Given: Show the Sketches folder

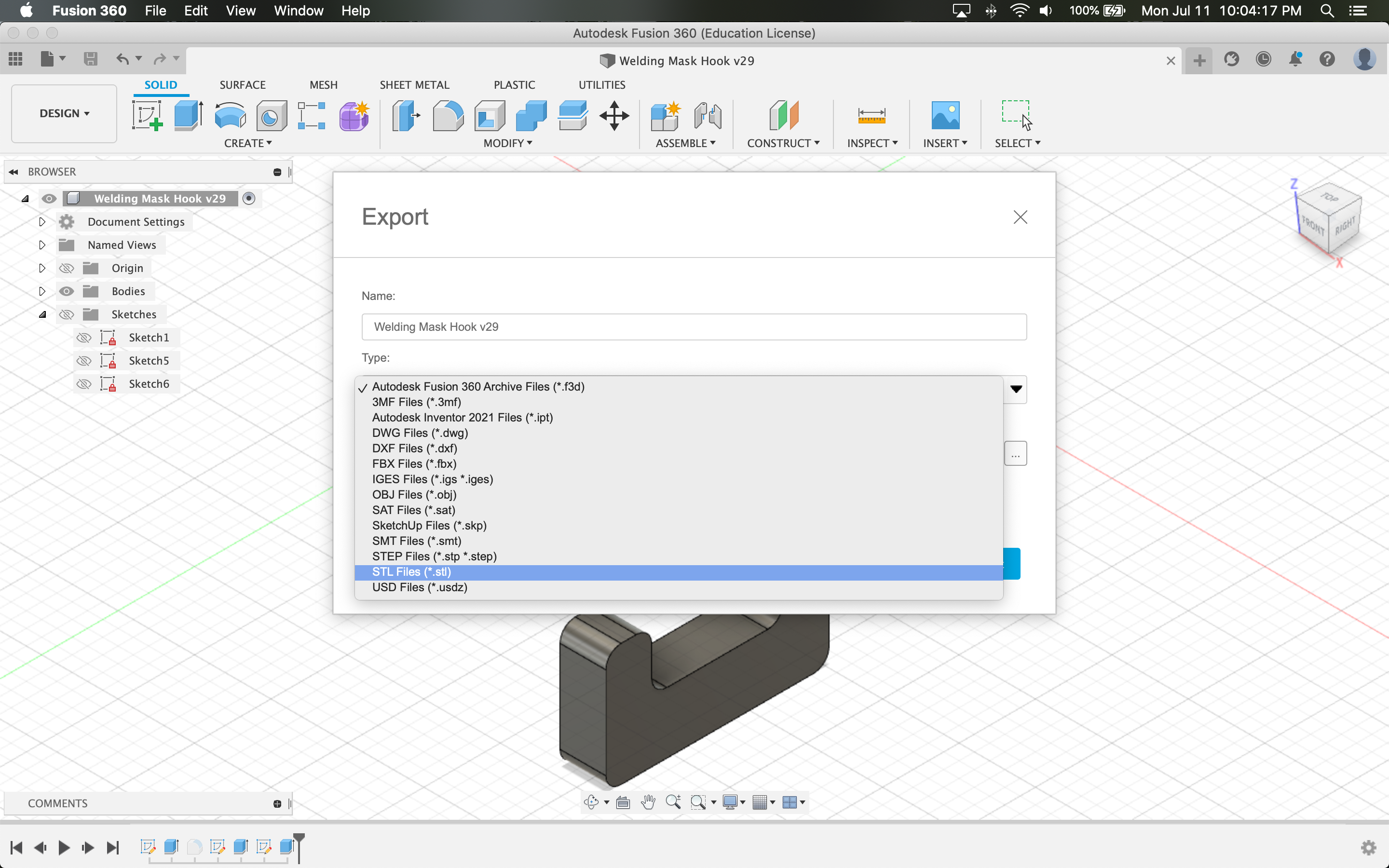Looking at the screenshot, I should [x=67, y=314].
